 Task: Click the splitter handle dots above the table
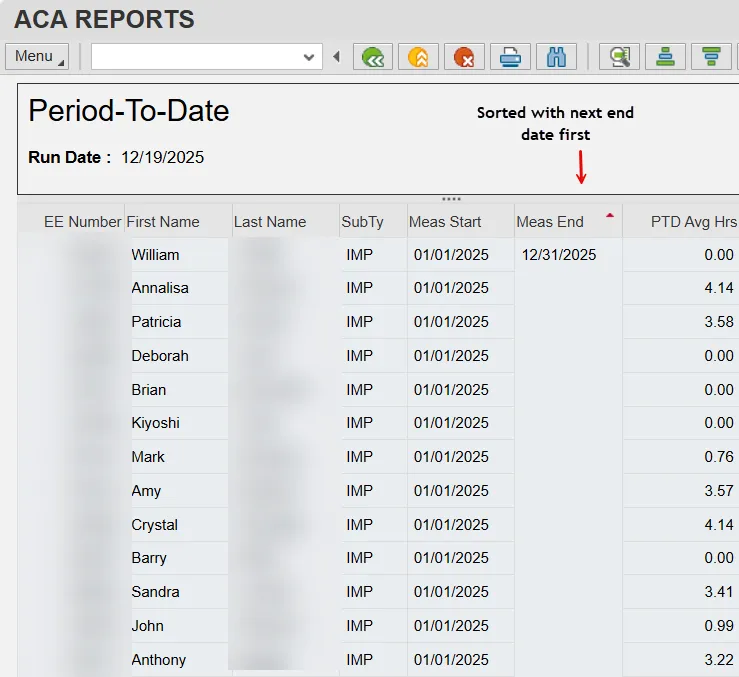click(451, 199)
